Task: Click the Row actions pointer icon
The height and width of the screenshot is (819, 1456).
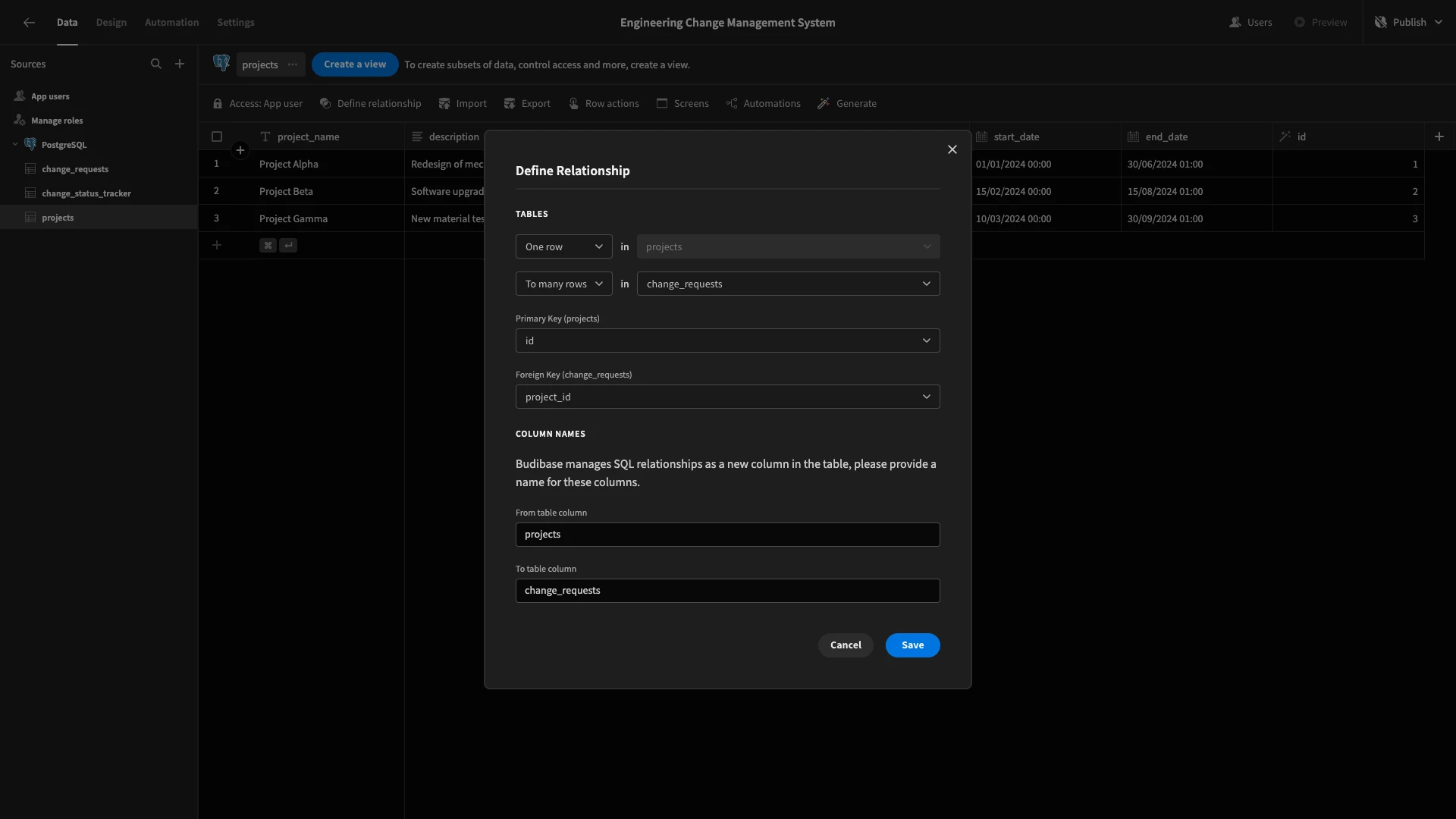Action: coord(574,104)
